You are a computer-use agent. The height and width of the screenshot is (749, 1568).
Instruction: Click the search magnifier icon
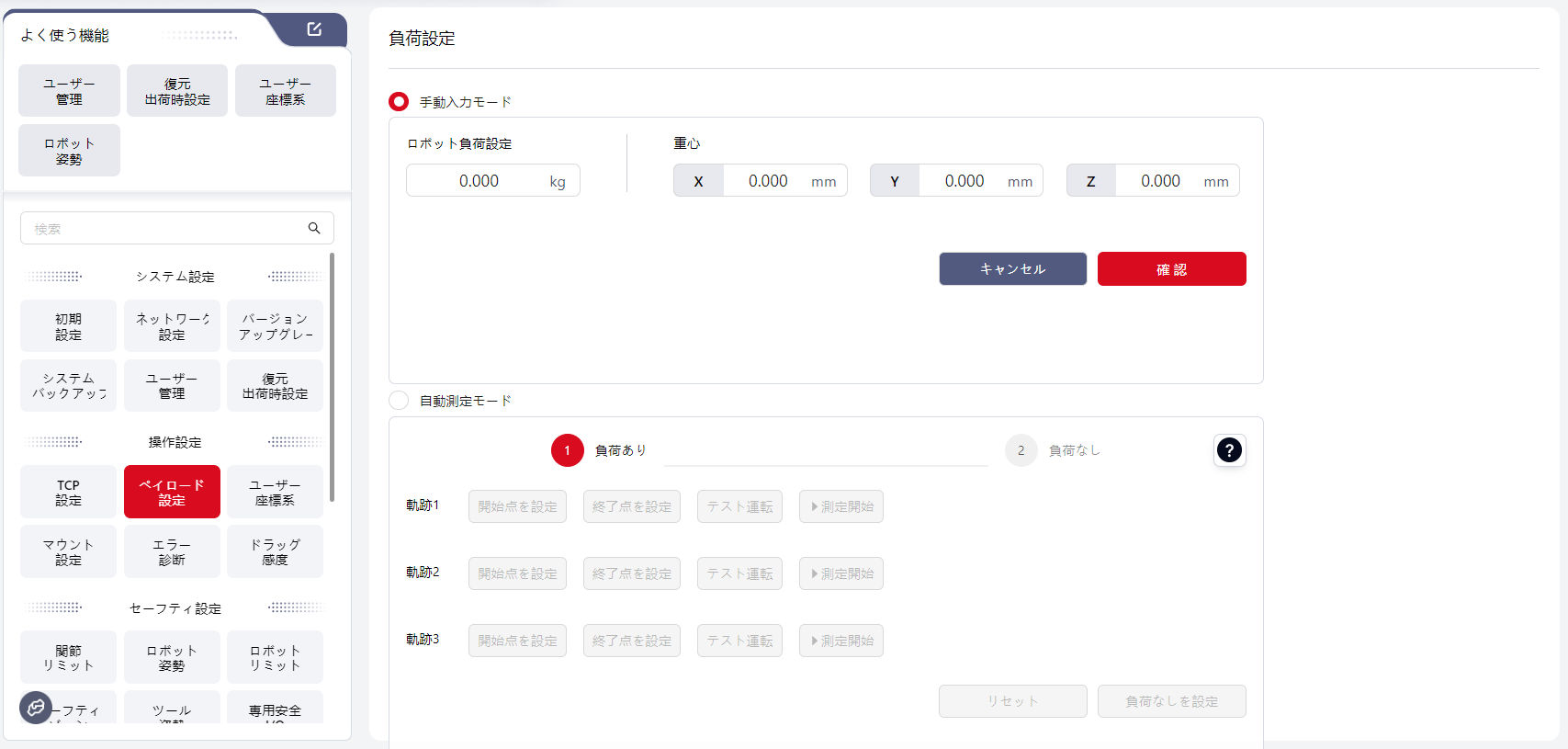pos(314,228)
